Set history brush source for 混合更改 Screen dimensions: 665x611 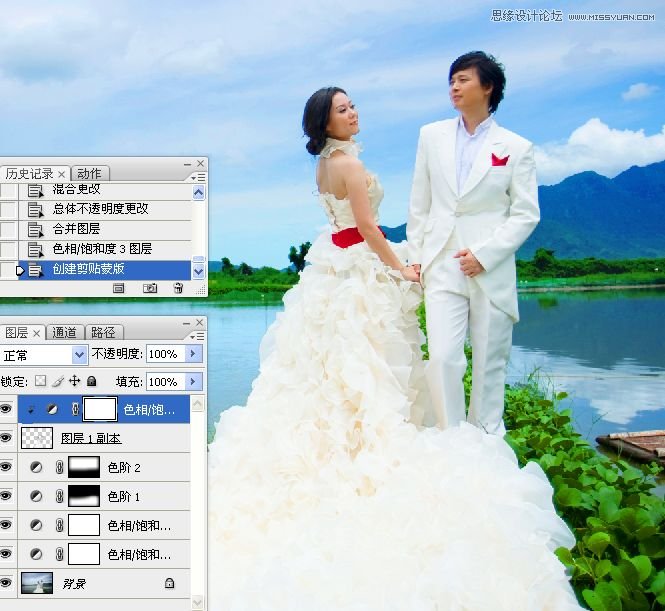click(x=8, y=190)
